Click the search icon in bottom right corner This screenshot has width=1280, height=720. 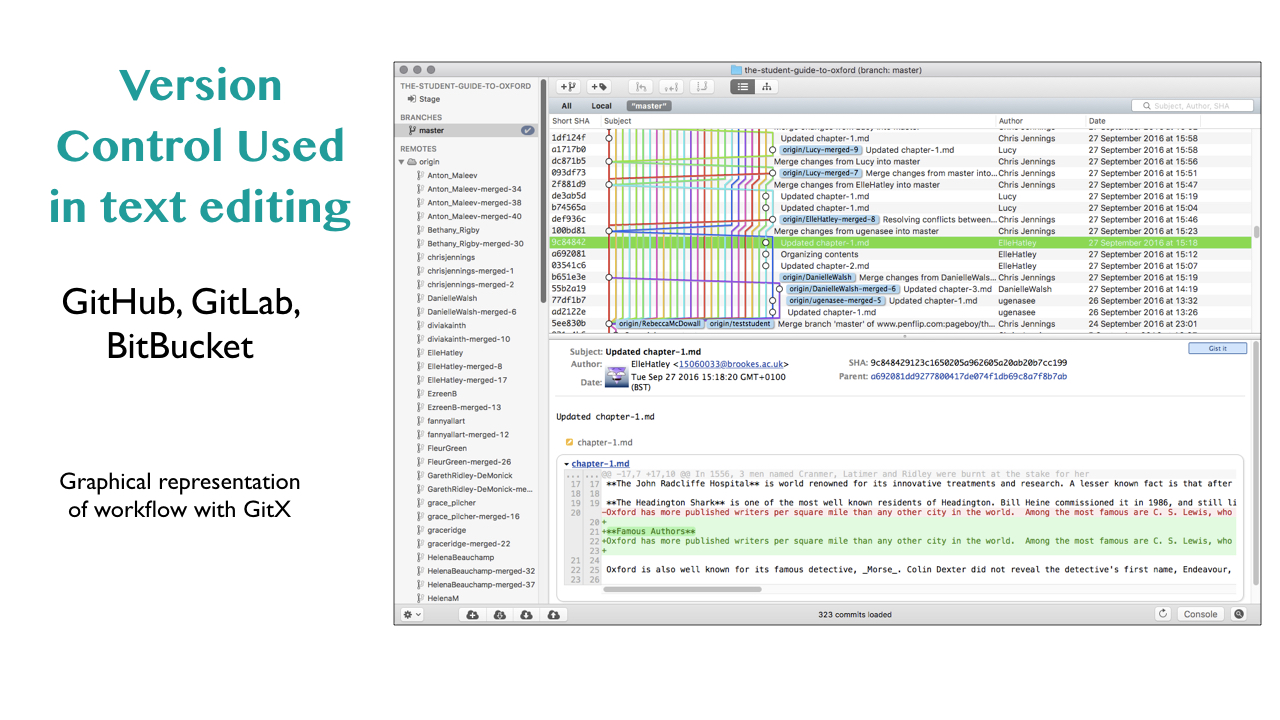click(x=1239, y=614)
